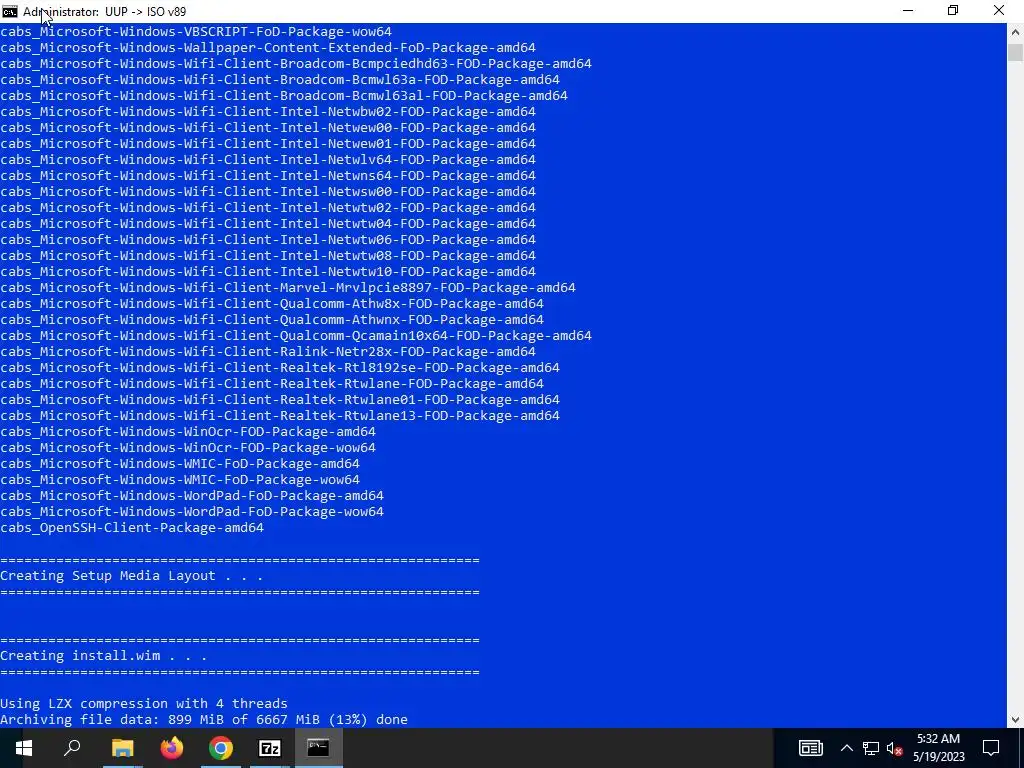Click the WMIC-FoD-Package-amd64 line
The width and height of the screenshot is (1024, 768).
[180, 464]
